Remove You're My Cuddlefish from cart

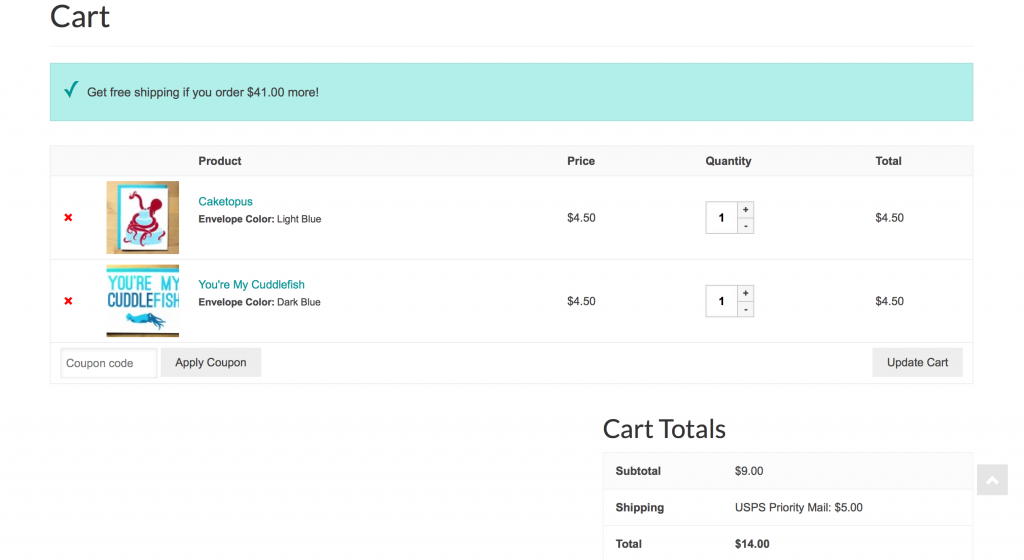68,301
